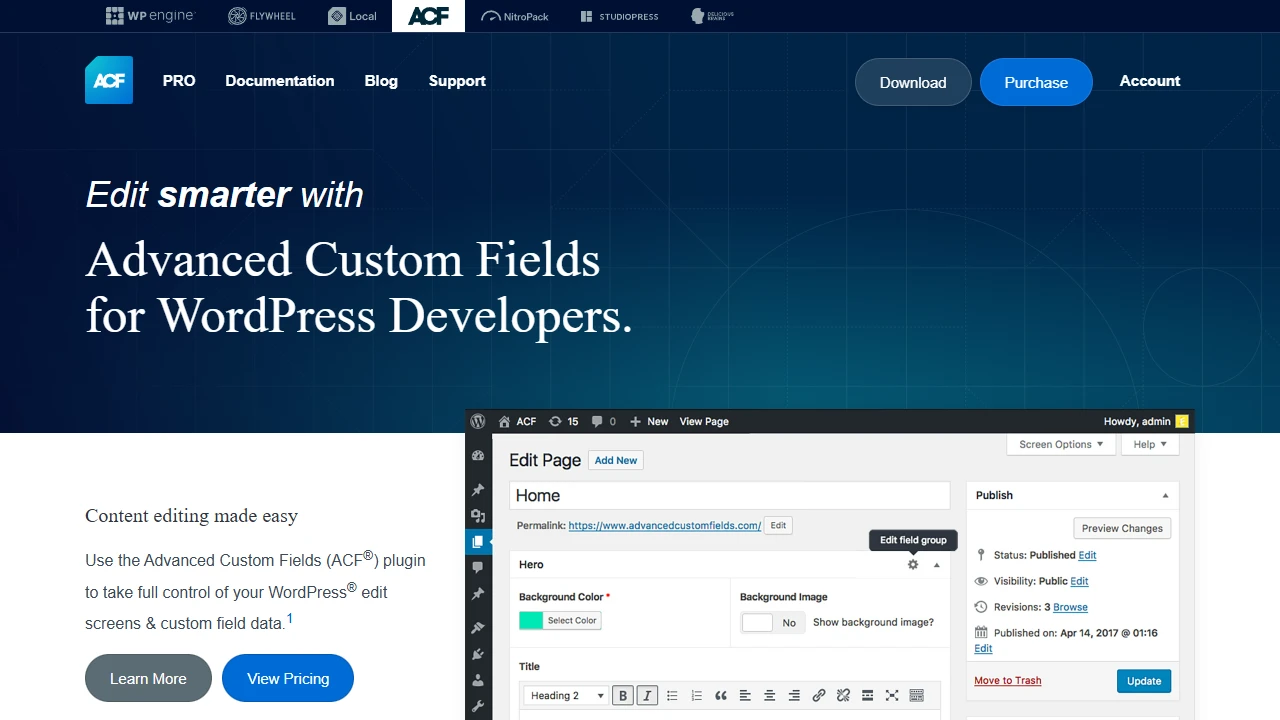Click the blockquote icon in the editor toolbar
1280x720 pixels.
coord(721,695)
